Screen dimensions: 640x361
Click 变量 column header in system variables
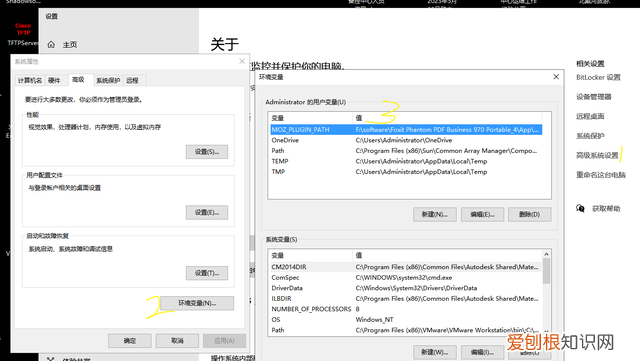[311, 255]
